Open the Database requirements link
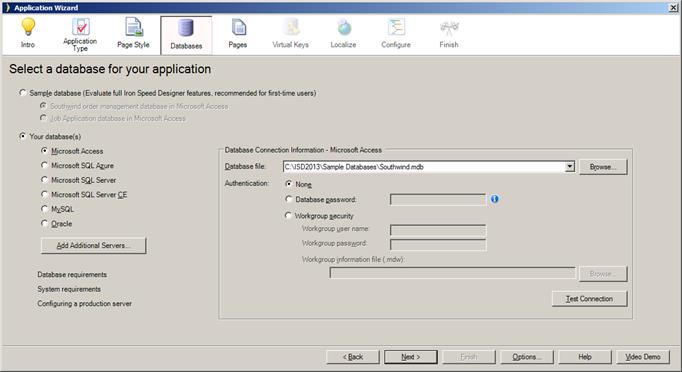The height and width of the screenshot is (372, 682). (x=72, y=275)
